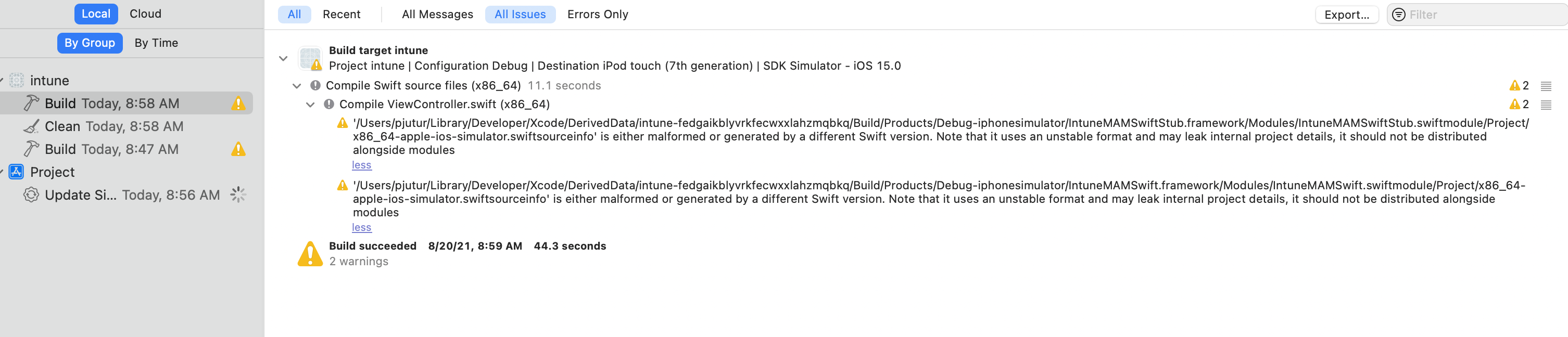Screen dimensions: 1568x337
Task: Click the Export button
Action: point(1346,14)
